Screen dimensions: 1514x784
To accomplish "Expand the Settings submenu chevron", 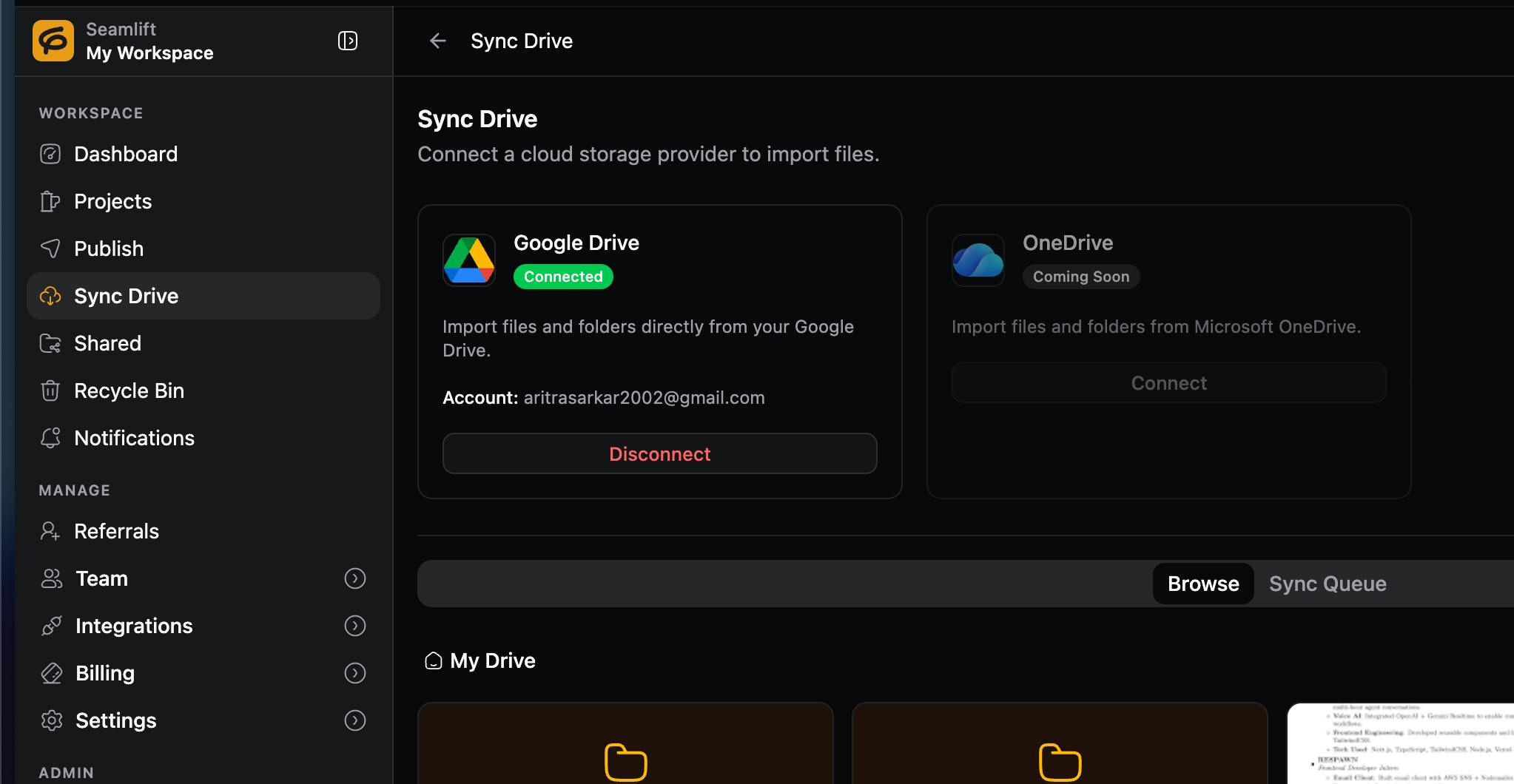I will point(355,720).
